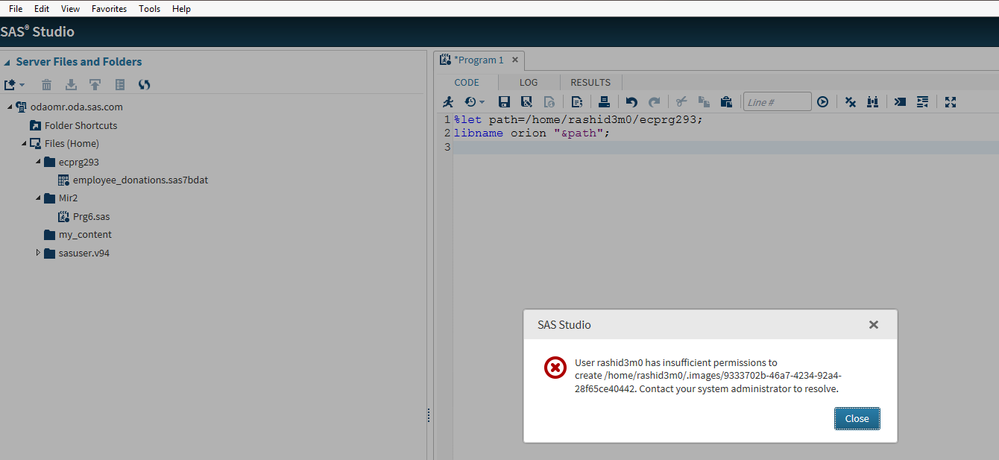Open the Help menu
This screenshot has height=460, width=999.
pos(181,9)
